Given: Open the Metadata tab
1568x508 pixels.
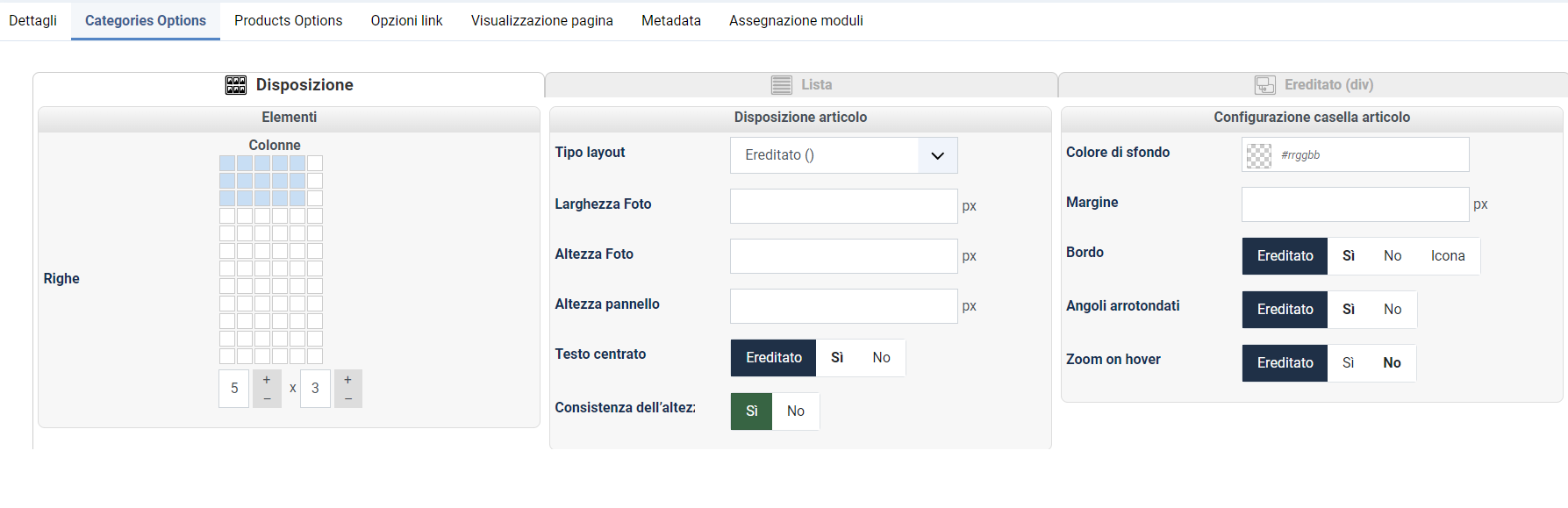Looking at the screenshot, I should (670, 20).
